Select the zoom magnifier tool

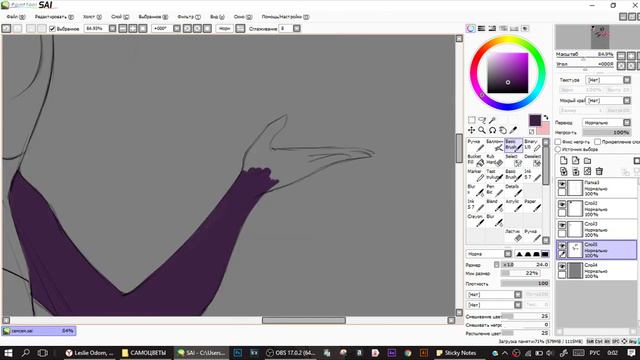coord(482,130)
